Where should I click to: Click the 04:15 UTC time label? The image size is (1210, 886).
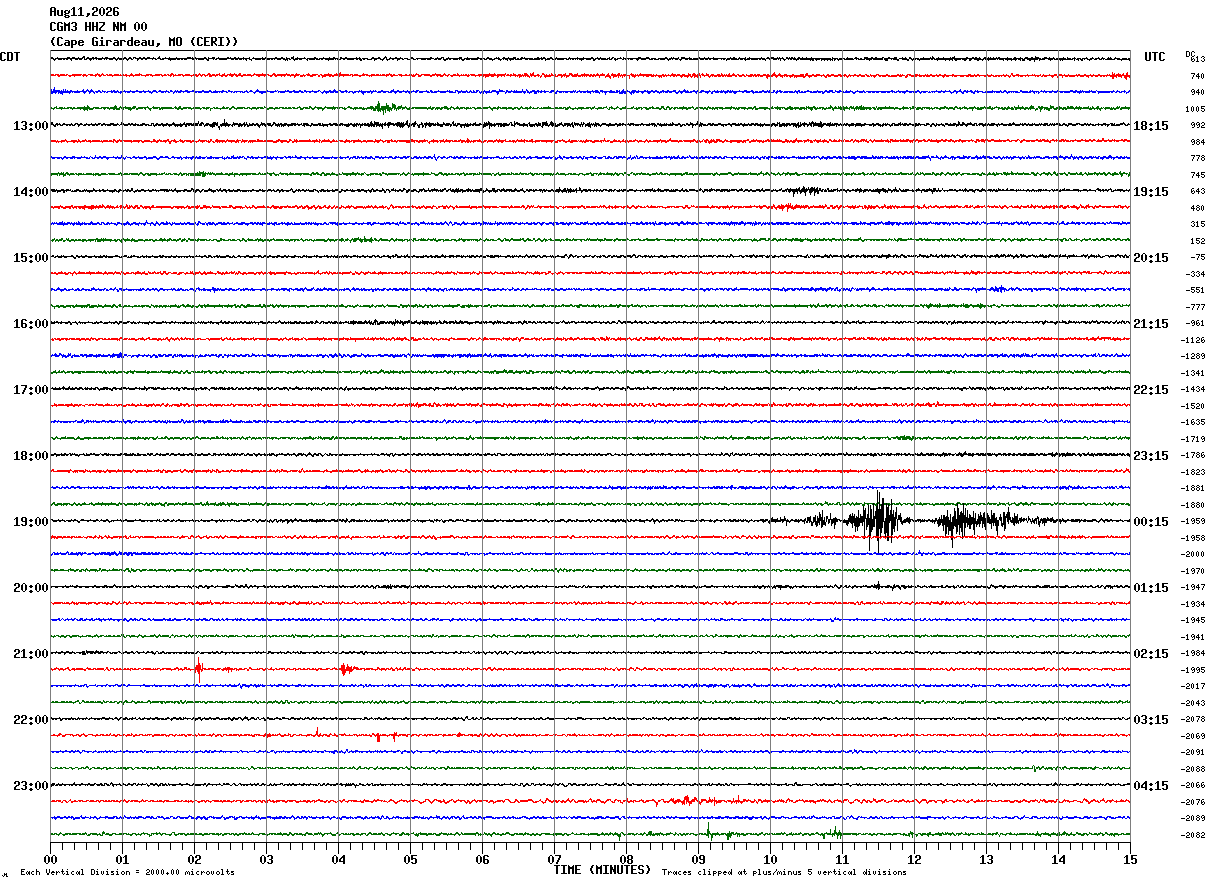(1151, 786)
